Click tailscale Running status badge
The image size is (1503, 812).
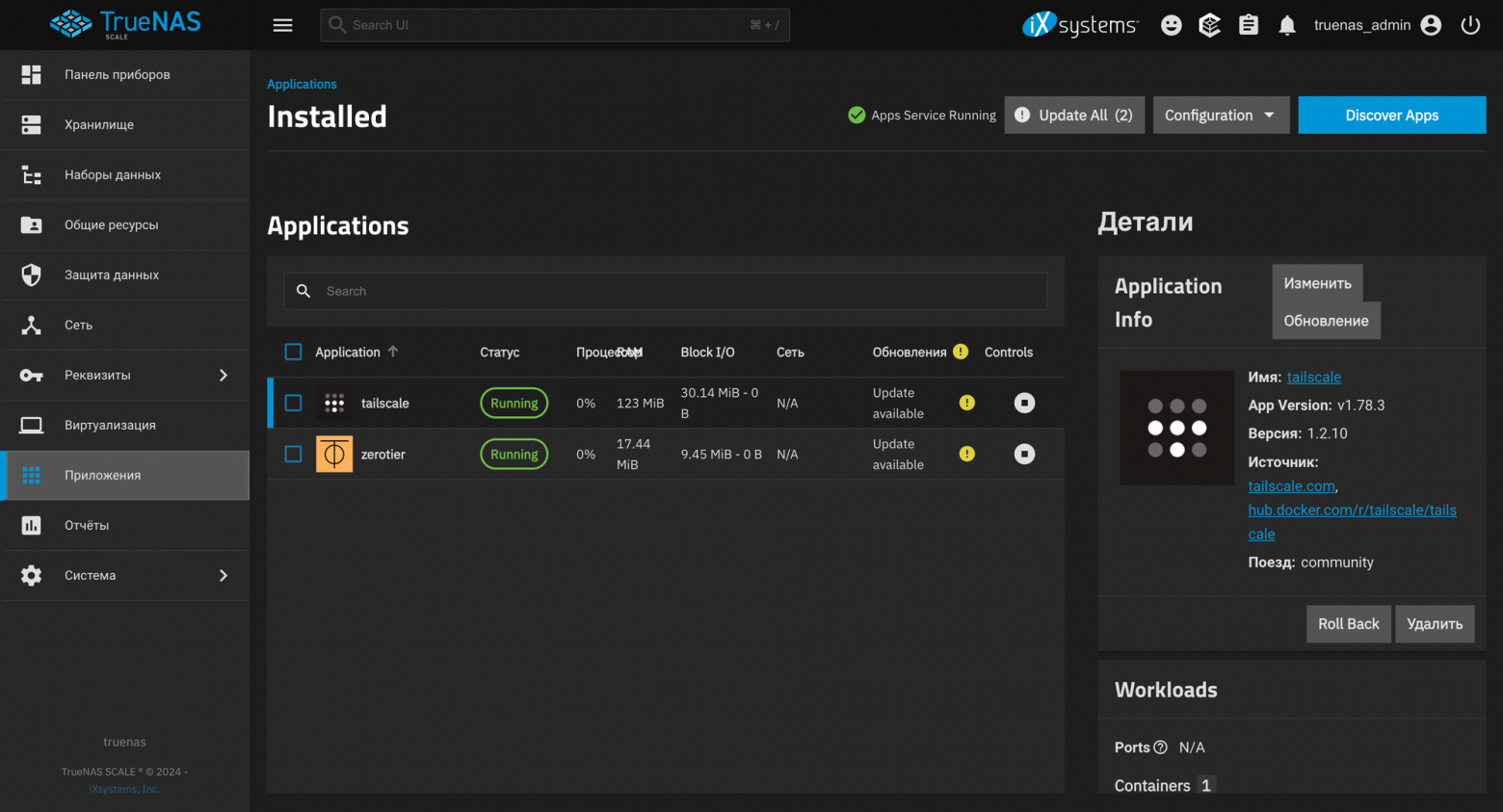click(x=514, y=403)
